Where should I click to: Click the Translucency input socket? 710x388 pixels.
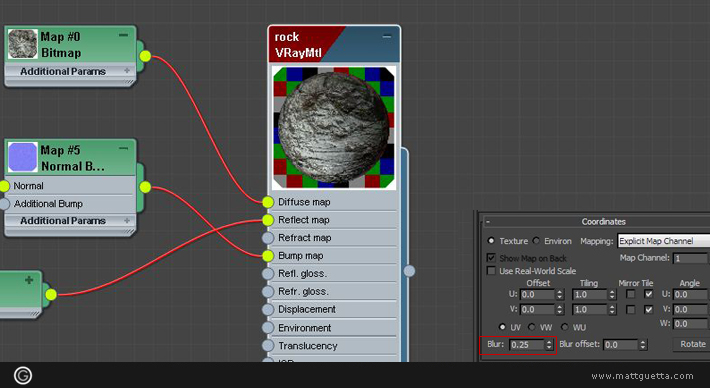tap(268, 345)
